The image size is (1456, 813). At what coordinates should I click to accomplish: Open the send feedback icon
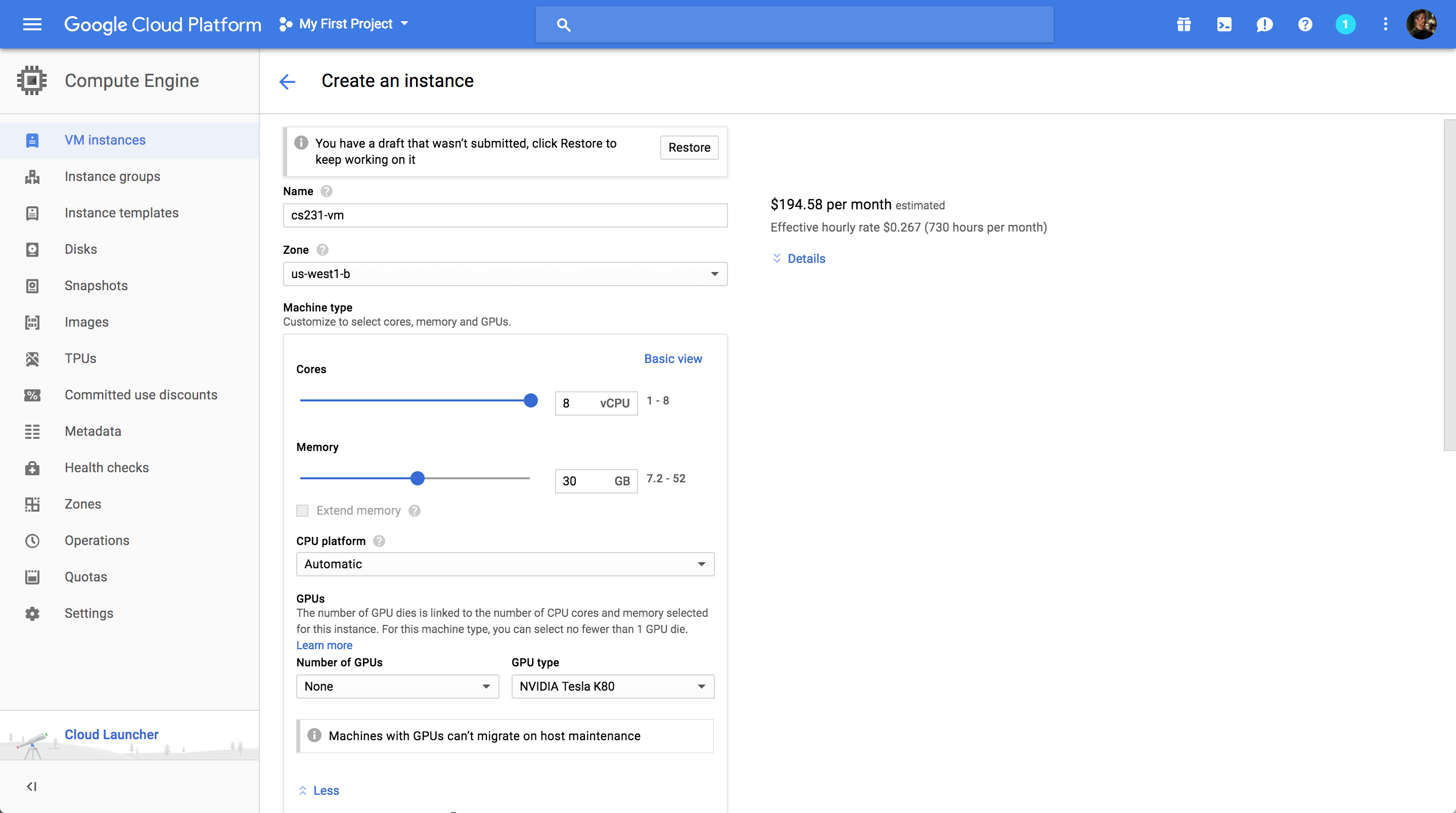[x=1264, y=24]
